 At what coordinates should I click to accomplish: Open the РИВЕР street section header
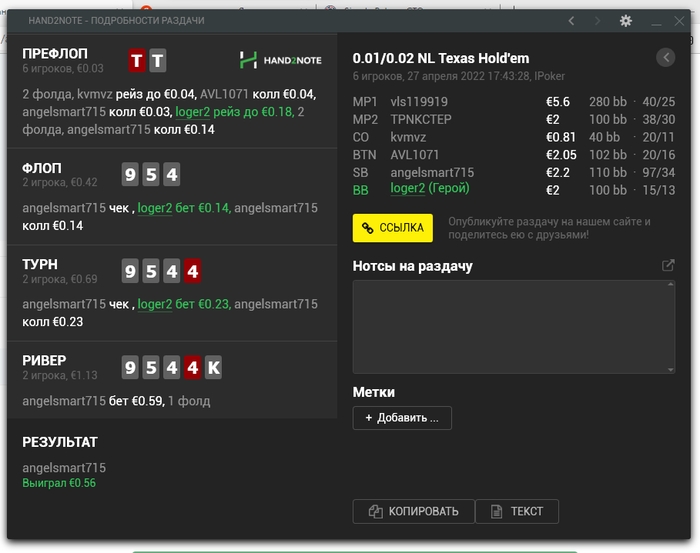44,360
